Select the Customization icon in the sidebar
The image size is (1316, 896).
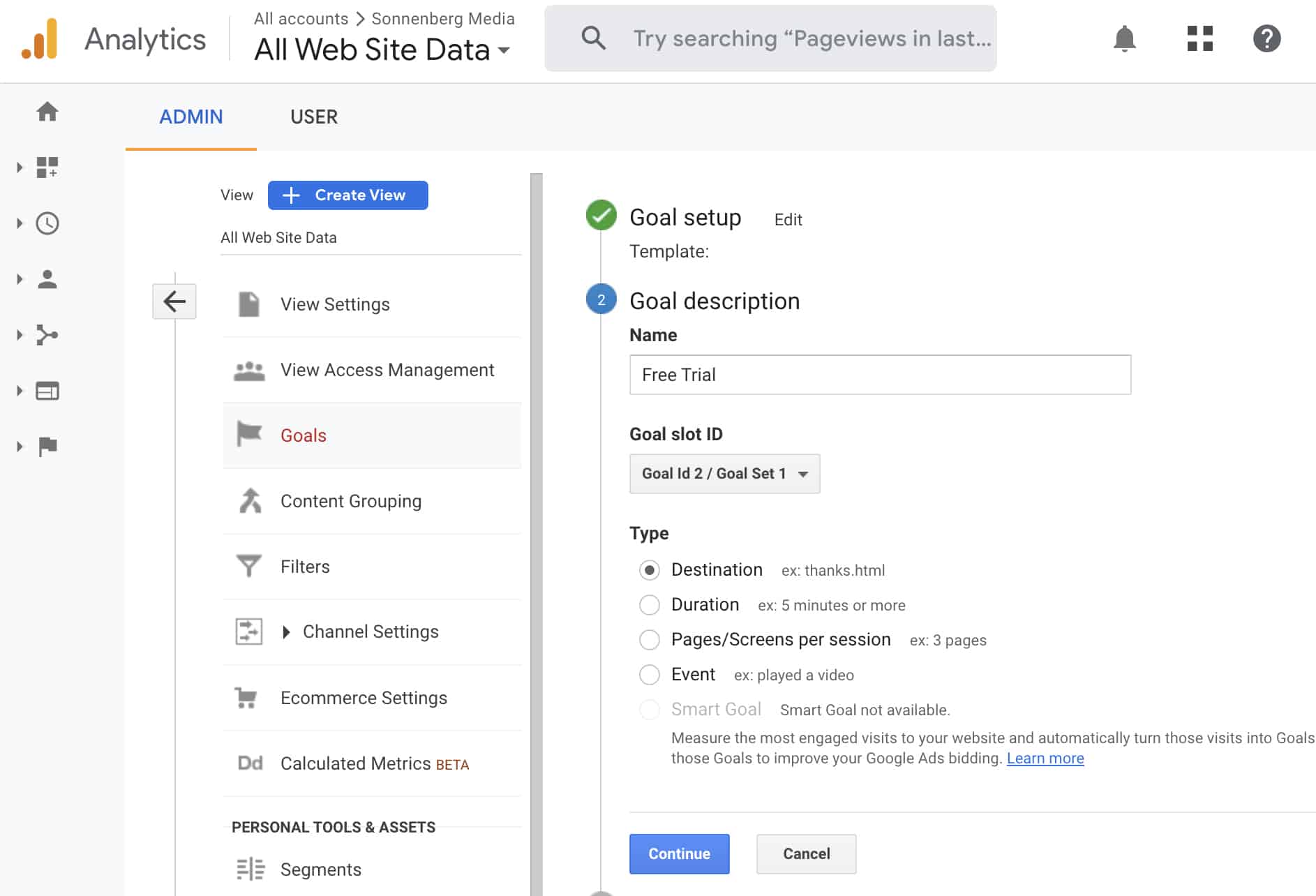coord(47,167)
